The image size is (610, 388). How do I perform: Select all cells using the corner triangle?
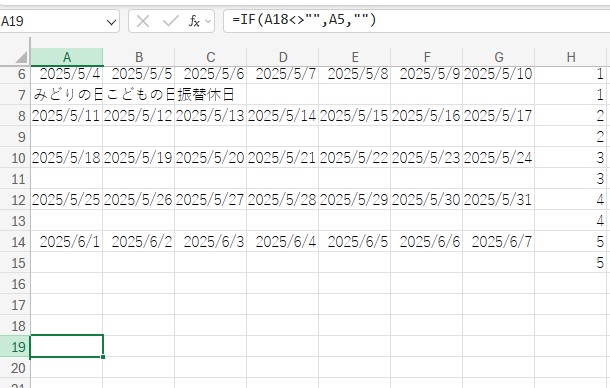(x=21, y=58)
